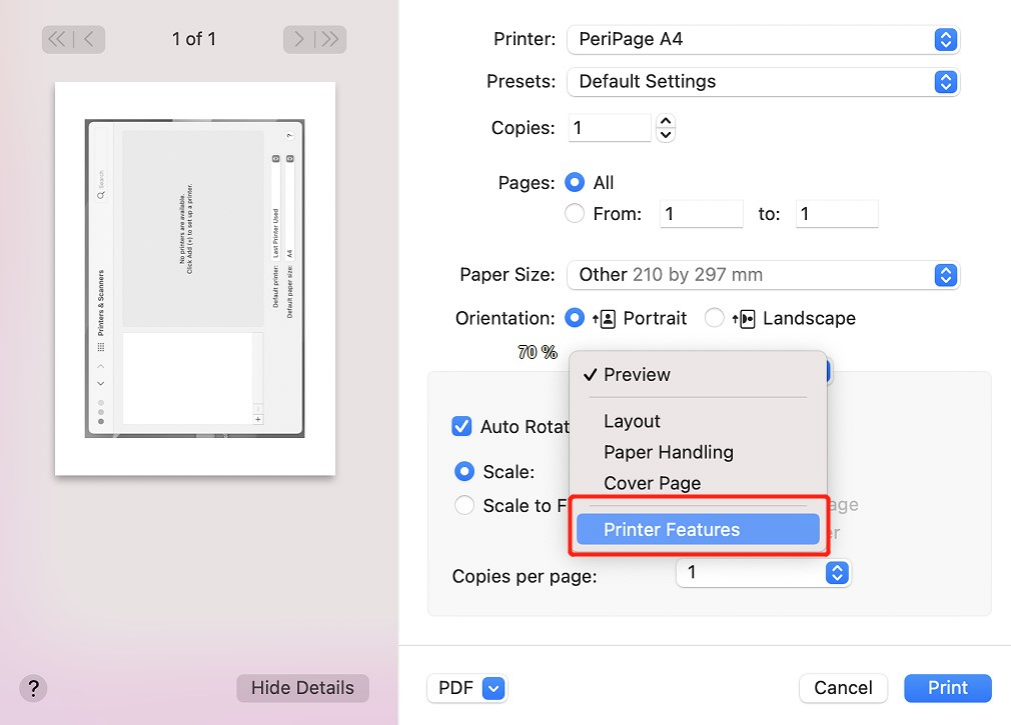Image resolution: width=1011 pixels, height=725 pixels.
Task: Open the Presets dropdown
Action: pyautogui.click(x=763, y=81)
